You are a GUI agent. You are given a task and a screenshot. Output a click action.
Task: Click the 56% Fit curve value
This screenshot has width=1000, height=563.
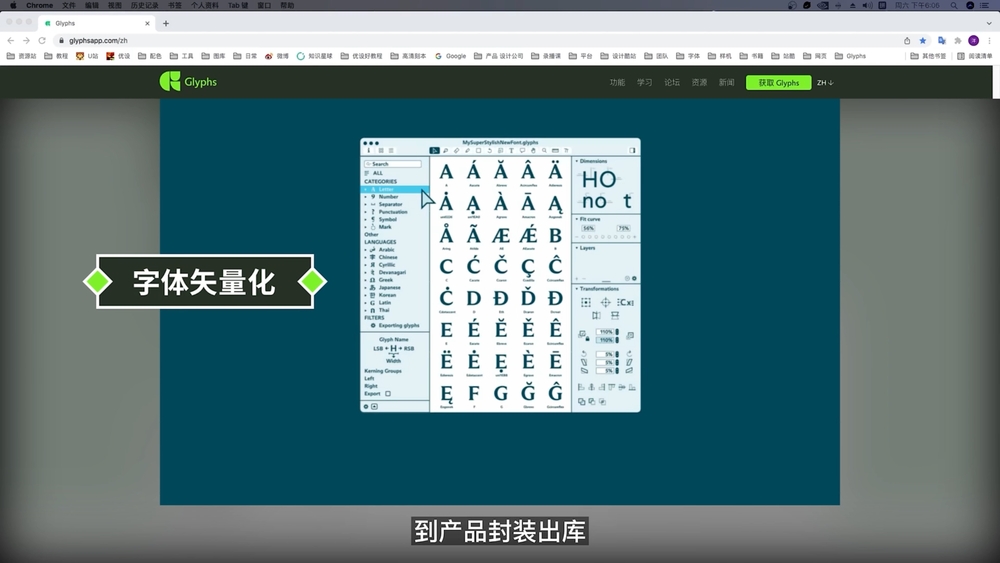pyautogui.click(x=588, y=228)
